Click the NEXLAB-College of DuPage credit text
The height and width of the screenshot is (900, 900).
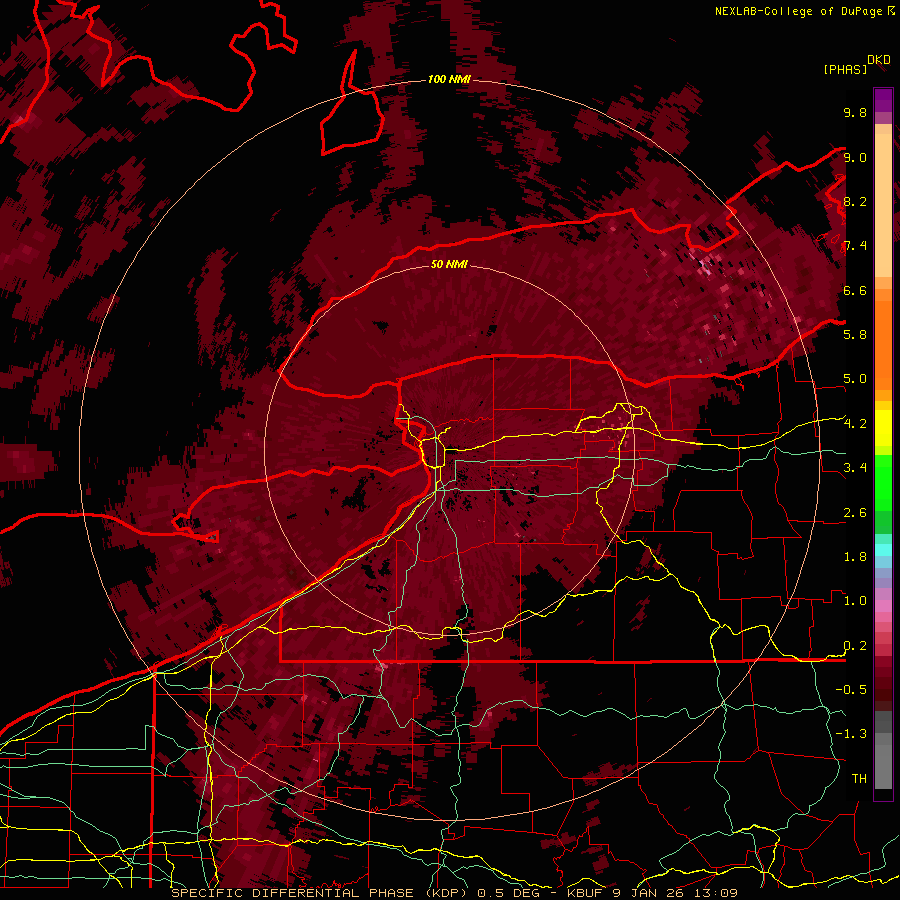[x=798, y=11]
